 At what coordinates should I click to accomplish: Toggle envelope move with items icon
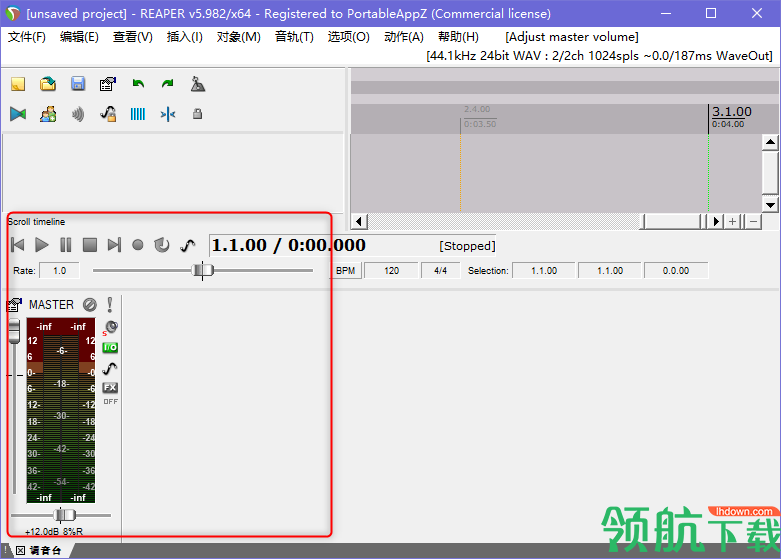108,114
